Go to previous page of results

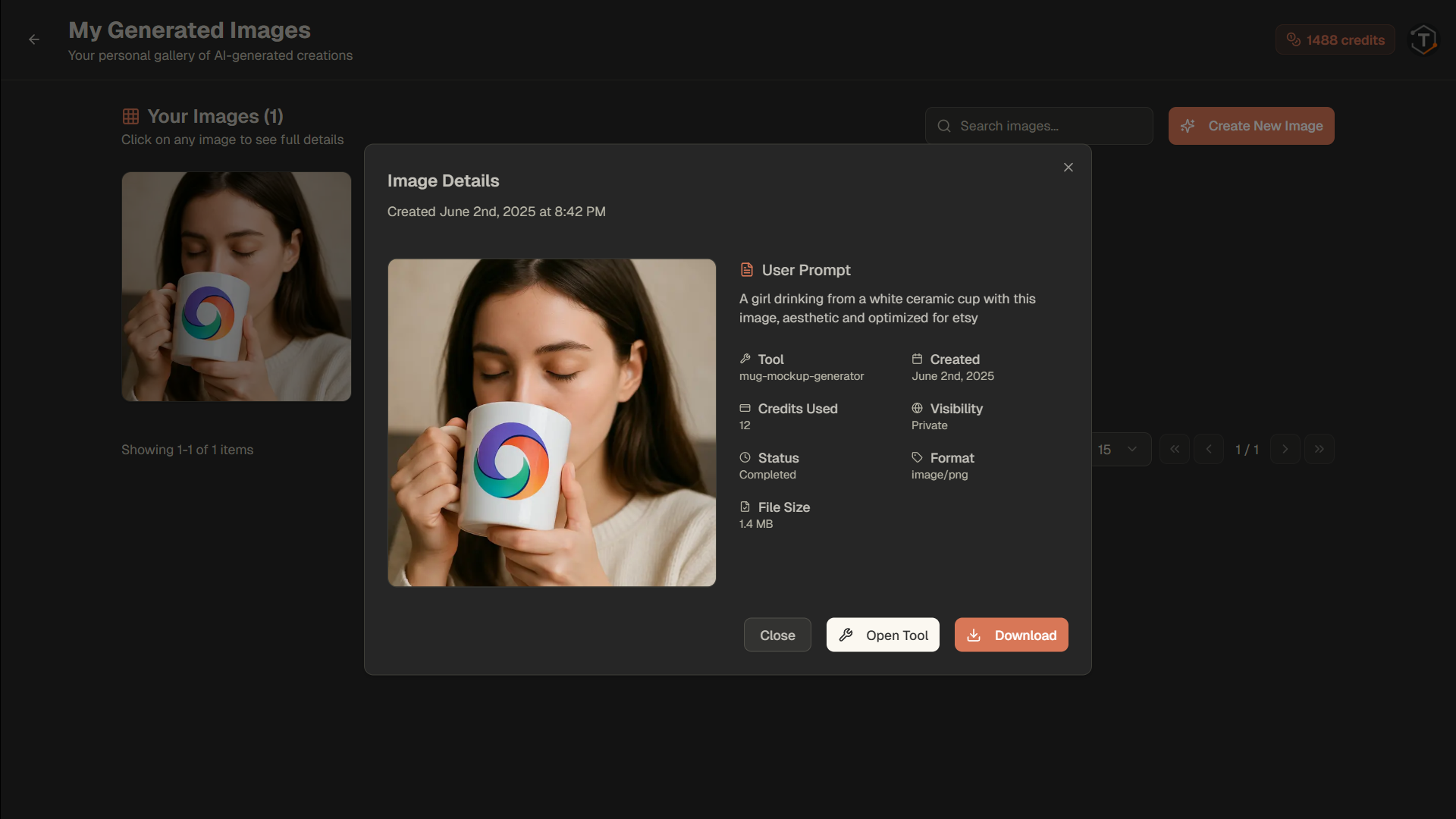(1209, 449)
